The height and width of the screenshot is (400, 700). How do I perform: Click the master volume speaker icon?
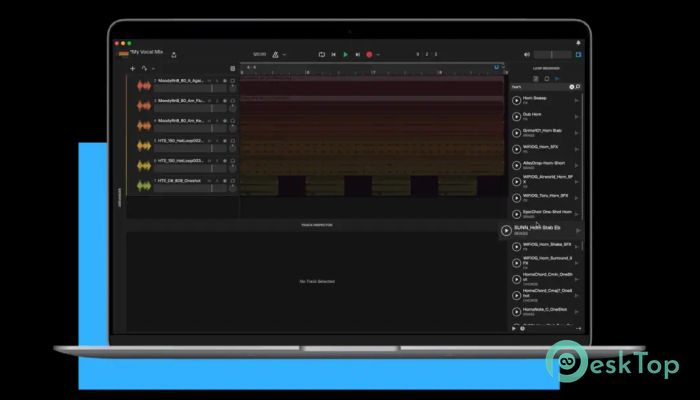point(527,54)
